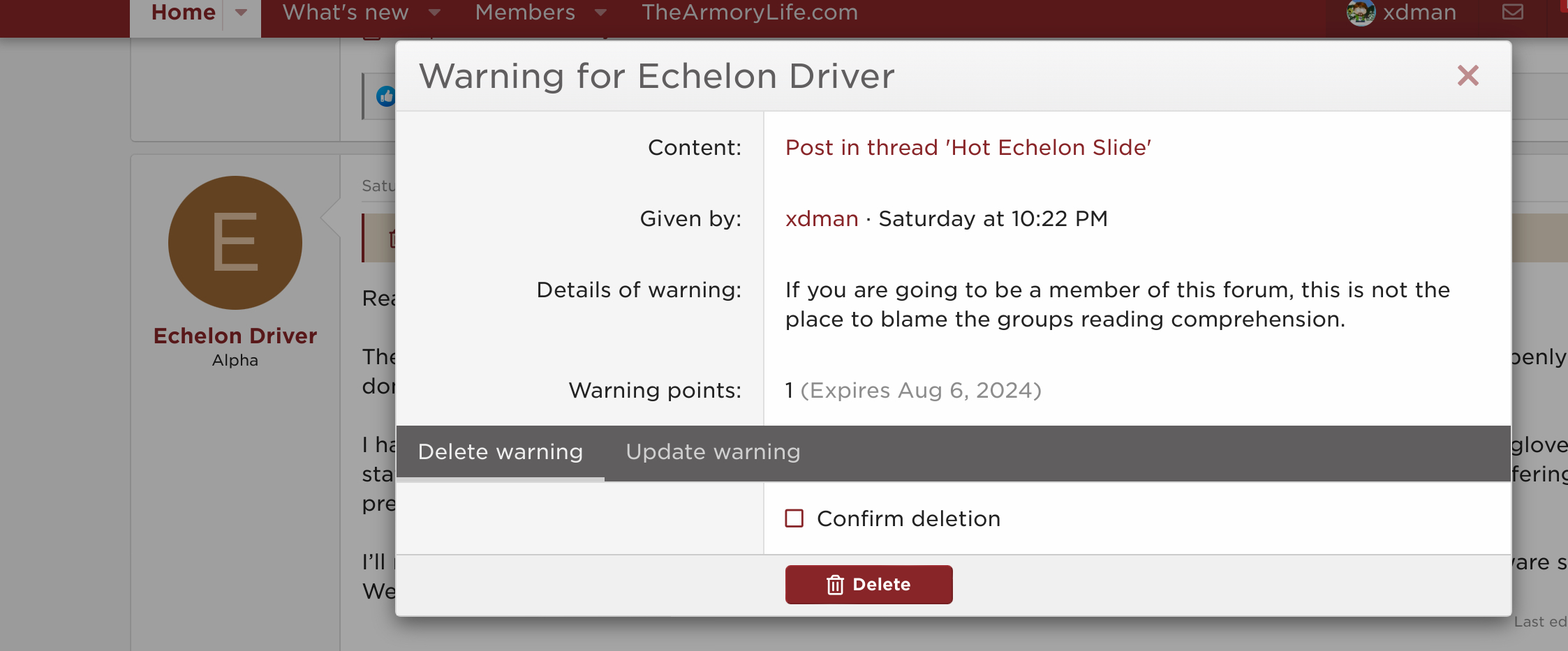Expand the Members dropdown arrow
1568x651 pixels.
601,12
